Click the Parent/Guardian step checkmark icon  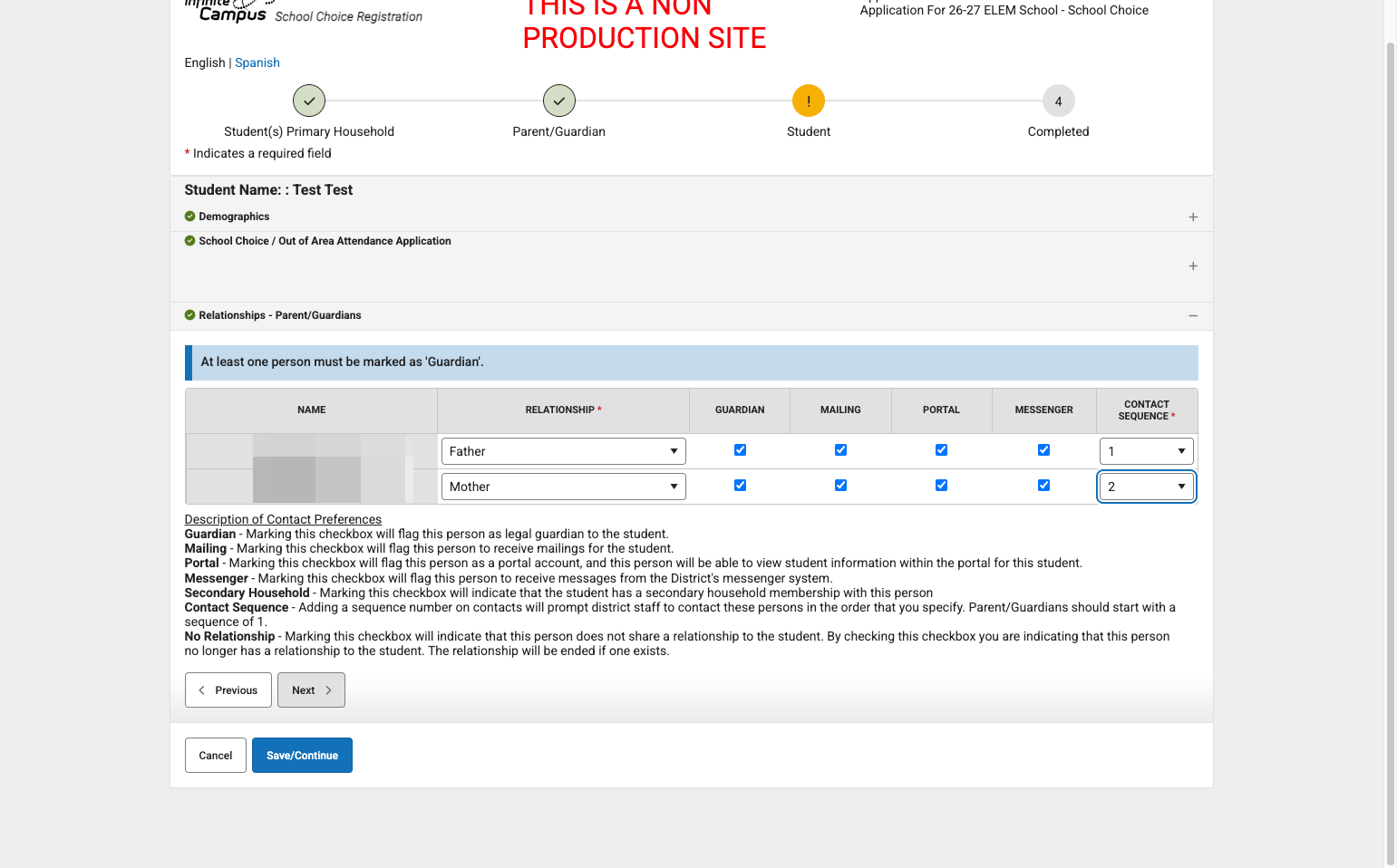(x=559, y=101)
